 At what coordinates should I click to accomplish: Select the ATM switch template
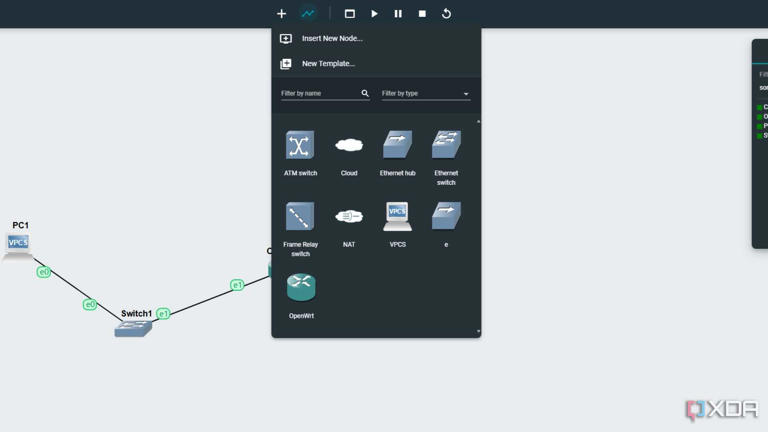pos(300,146)
